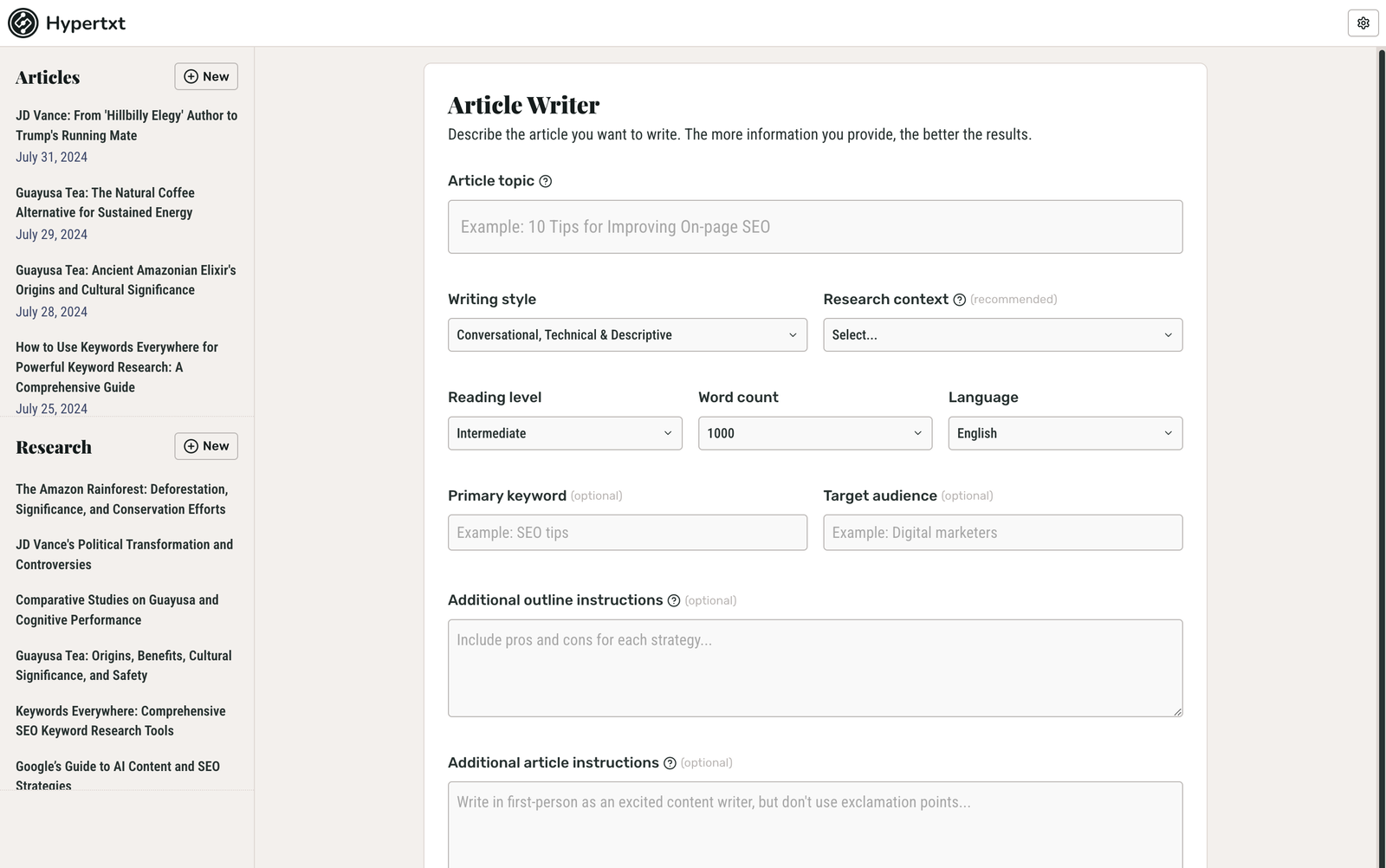Click the Research sidebar heading
The image size is (1386, 868).
pyautogui.click(x=54, y=447)
